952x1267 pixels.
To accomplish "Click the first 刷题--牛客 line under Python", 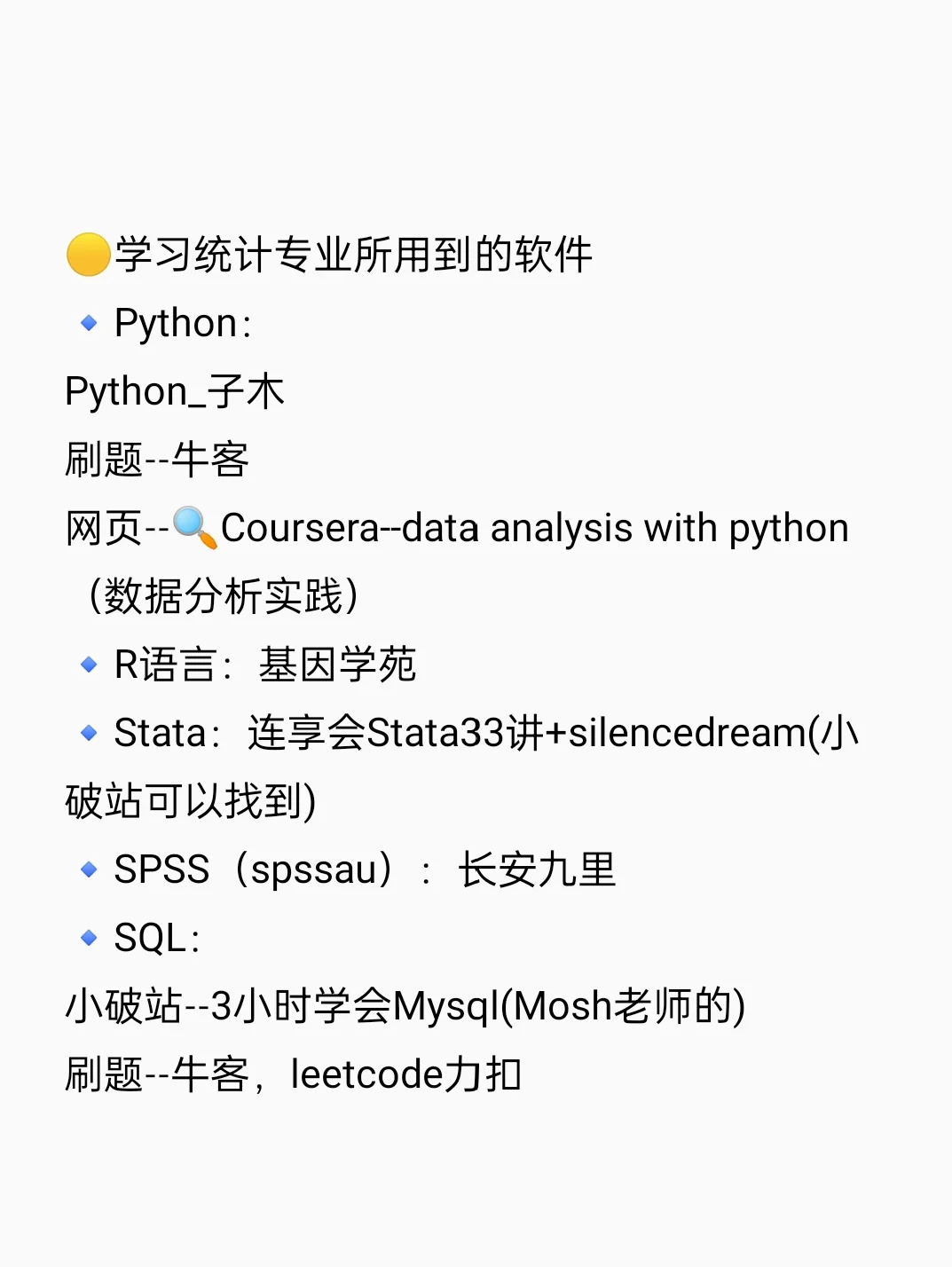I will [157, 460].
